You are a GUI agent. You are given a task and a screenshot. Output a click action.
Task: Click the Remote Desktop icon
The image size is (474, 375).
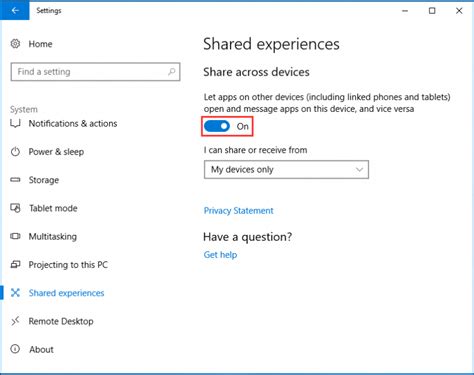click(15, 321)
